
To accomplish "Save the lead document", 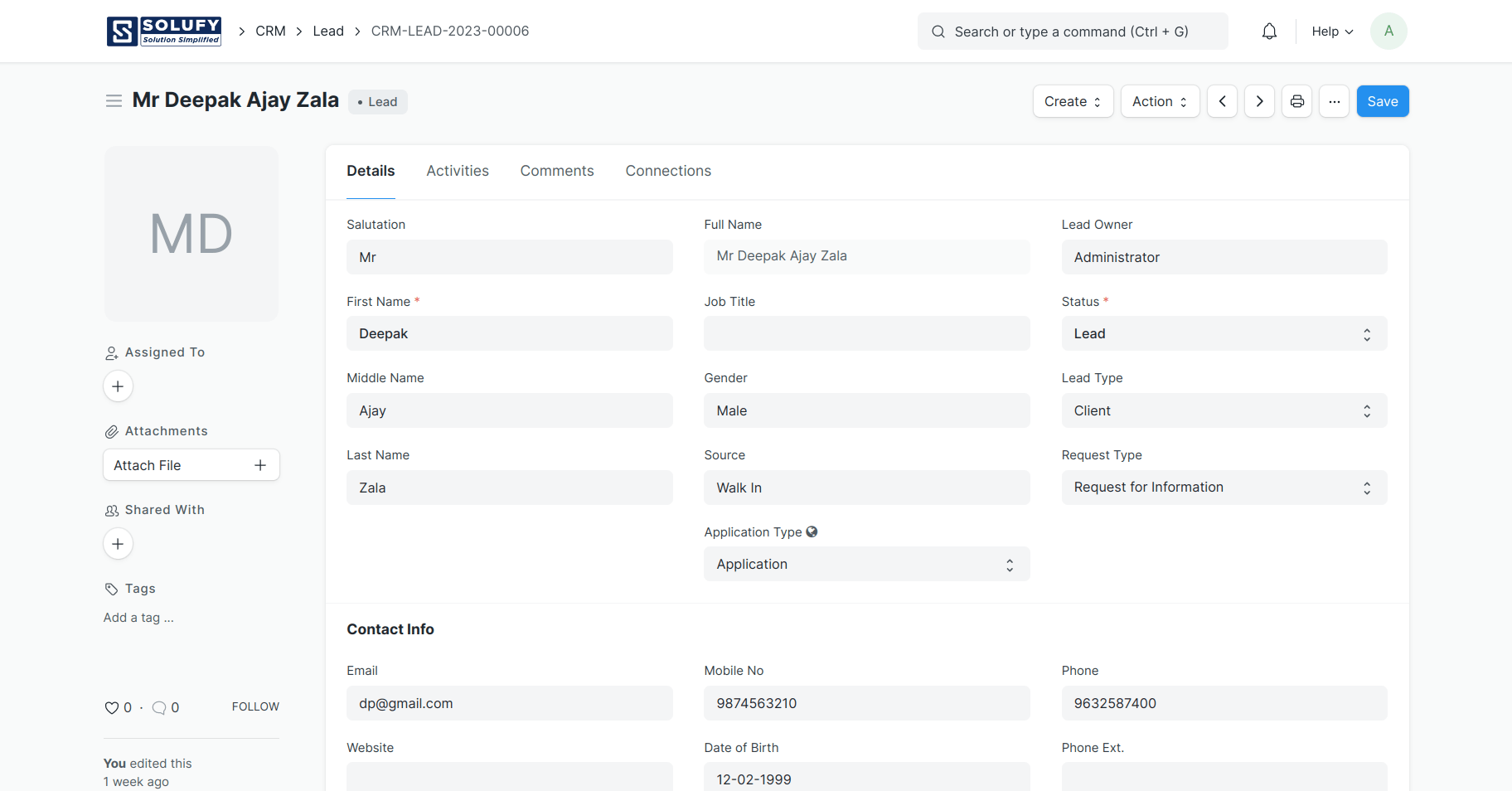I will click(1382, 101).
